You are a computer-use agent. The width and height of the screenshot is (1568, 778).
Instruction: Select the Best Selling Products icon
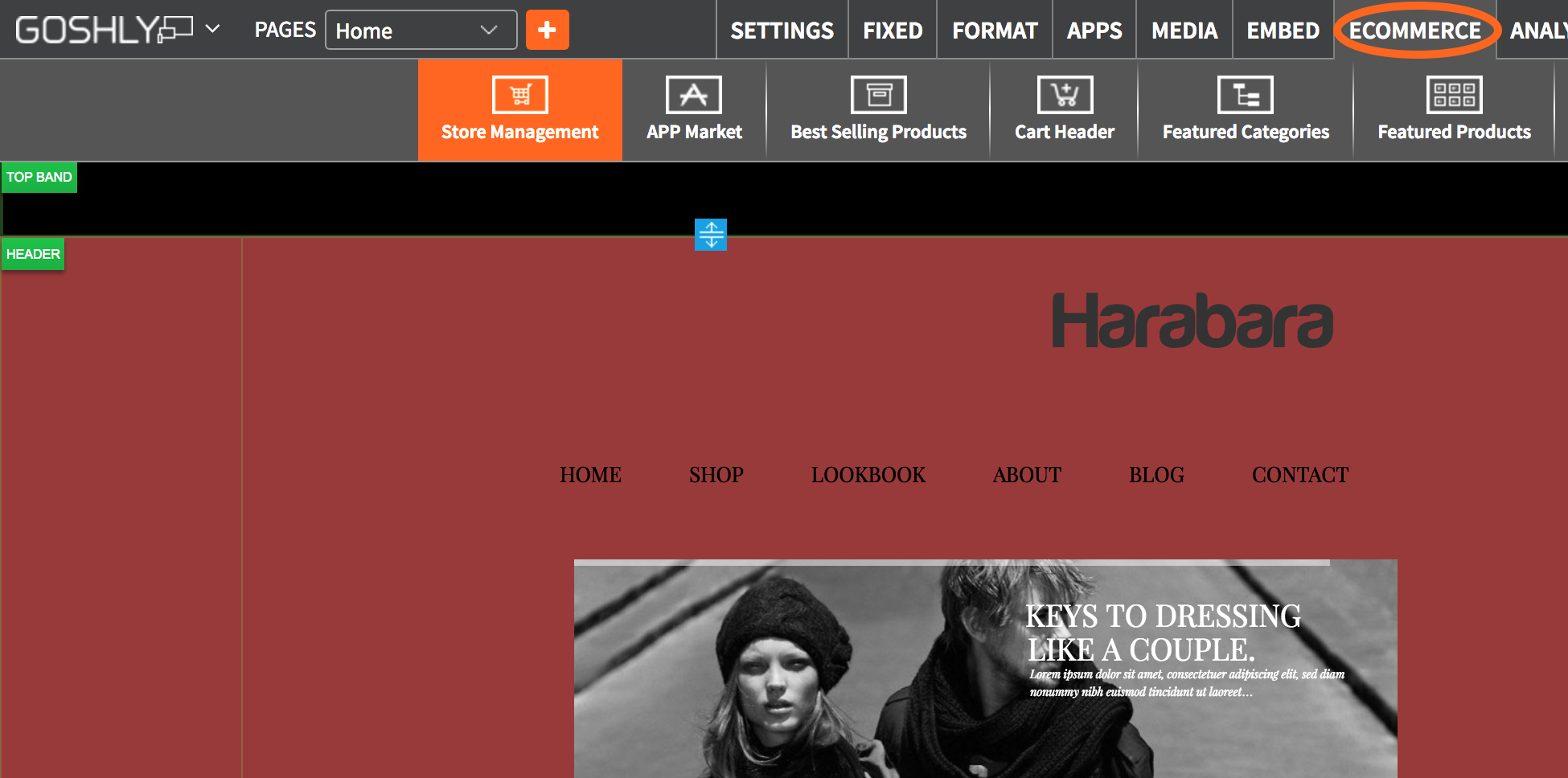(x=878, y=96)
